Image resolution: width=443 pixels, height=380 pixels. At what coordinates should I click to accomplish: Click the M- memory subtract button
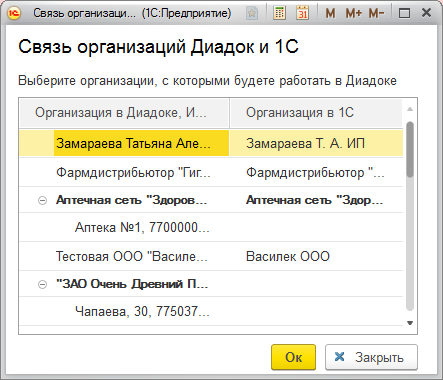click(376, 13)
